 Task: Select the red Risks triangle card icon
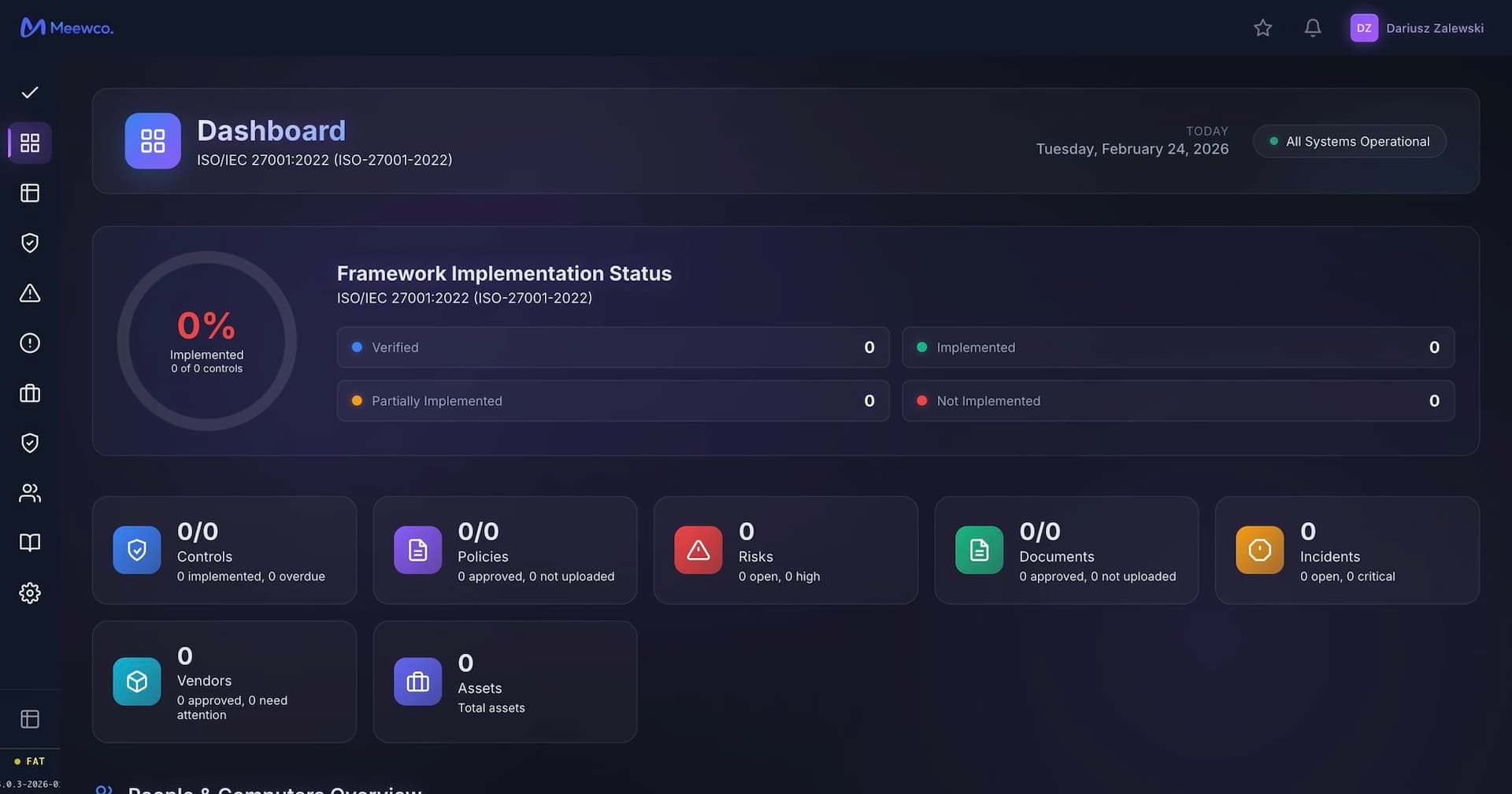pos(698,550)
